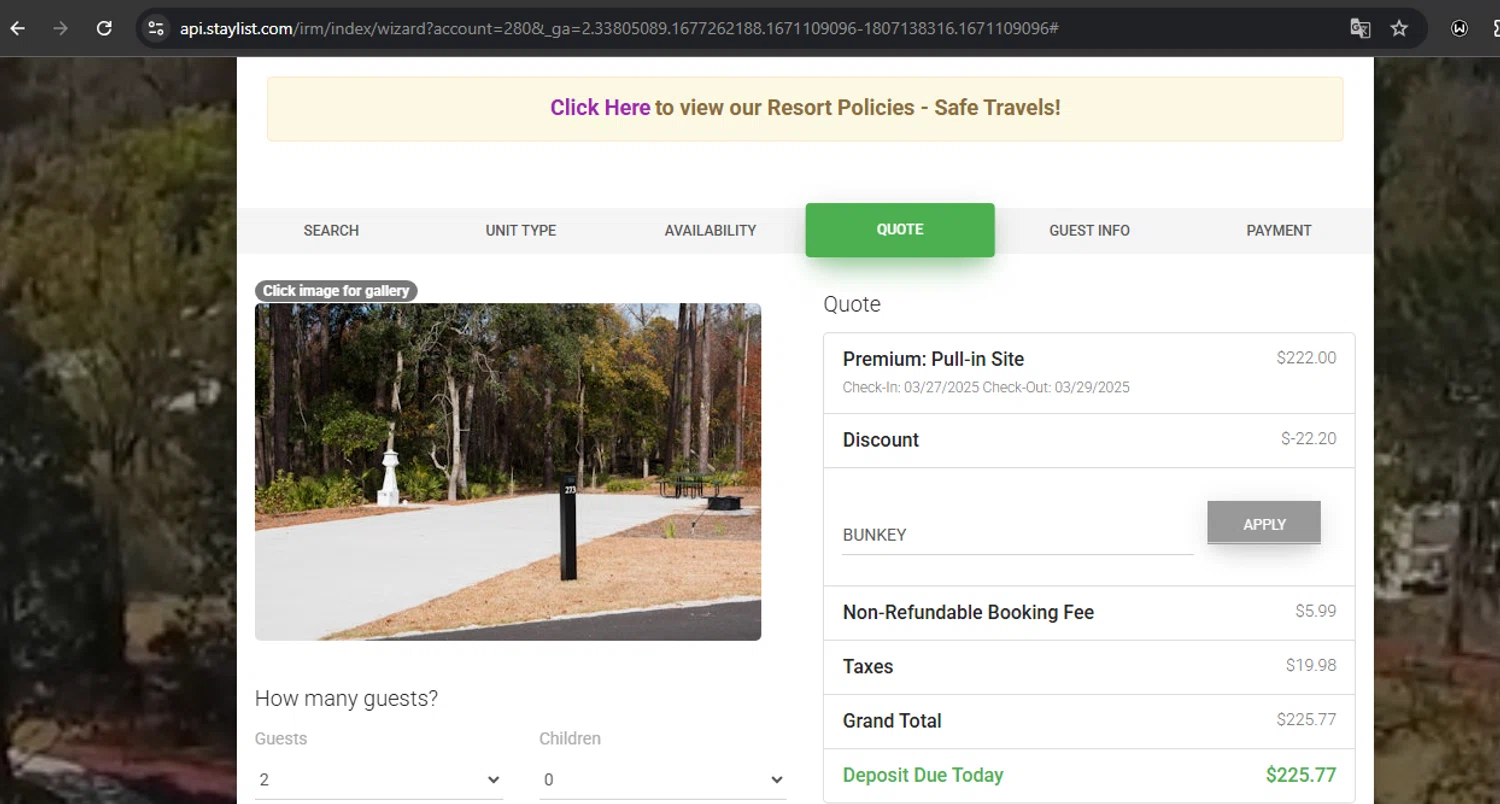Click the $222.00 site price

pyautogui.click(x=1306, y=358)
